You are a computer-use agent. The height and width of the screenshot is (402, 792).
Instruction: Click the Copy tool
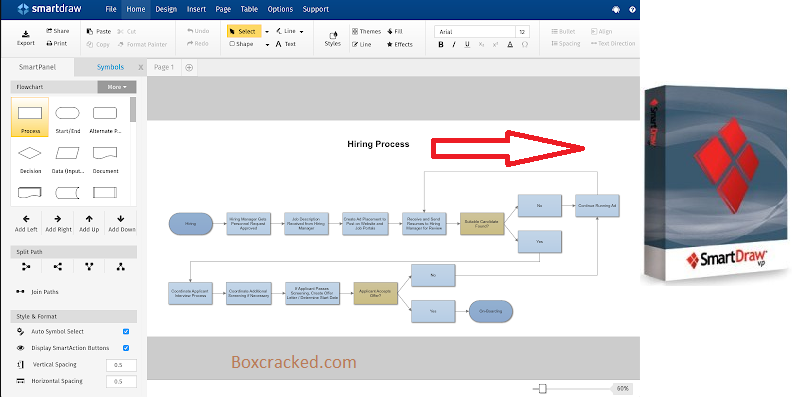(x=98, y=44)
